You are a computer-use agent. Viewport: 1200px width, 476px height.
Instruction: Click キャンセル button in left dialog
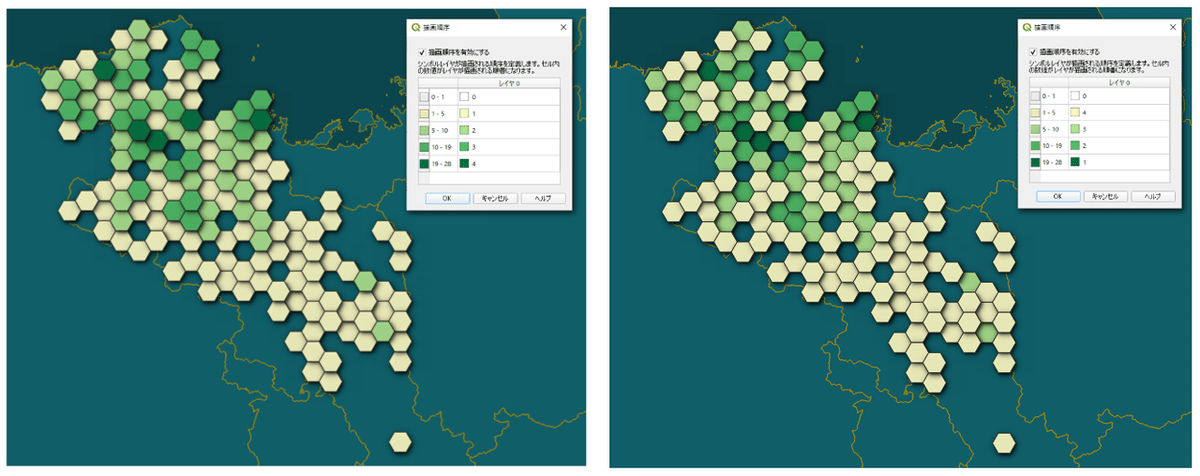coord(495,198)
